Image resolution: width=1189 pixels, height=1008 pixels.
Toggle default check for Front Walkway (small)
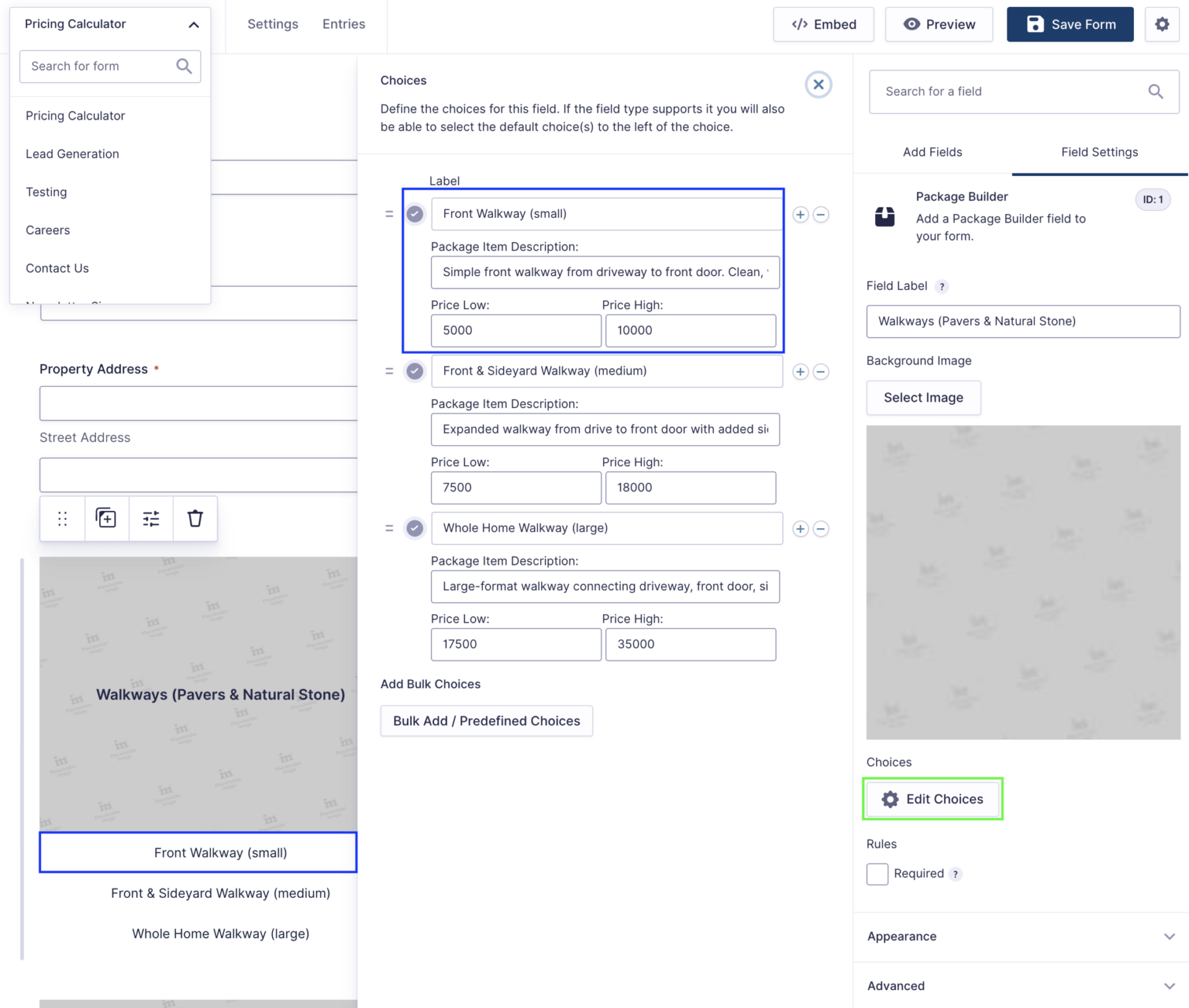pyautogui.click(x=415, y=214)
